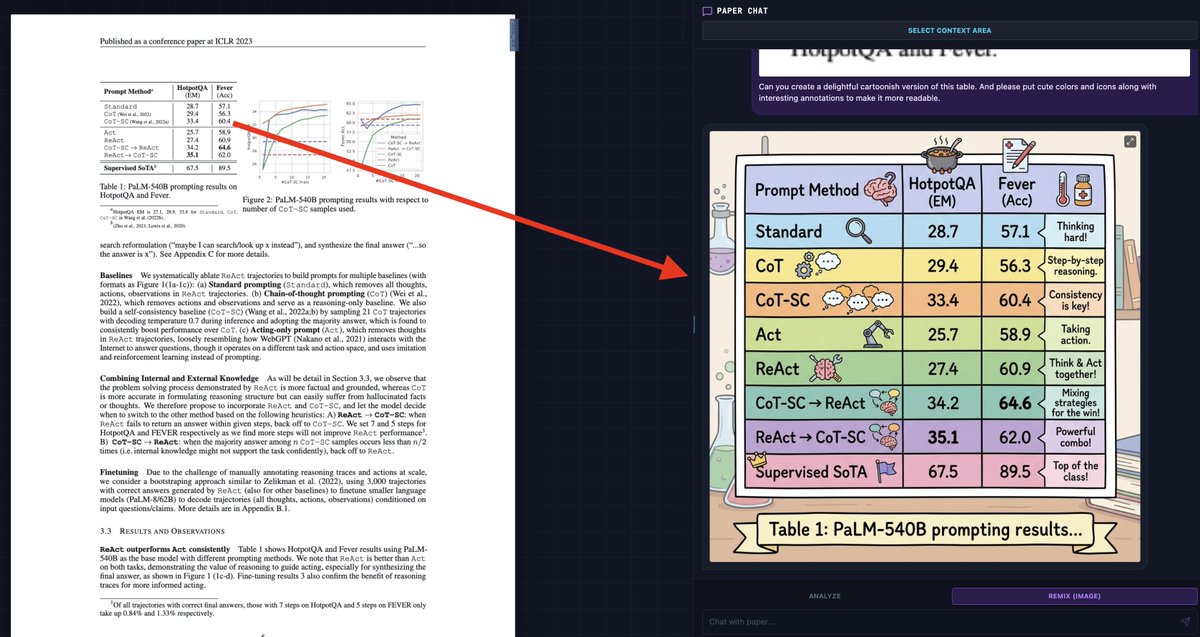
Task: Expand the generated cartoon table image to fullscreen
Action: [x=1129, y=141]
